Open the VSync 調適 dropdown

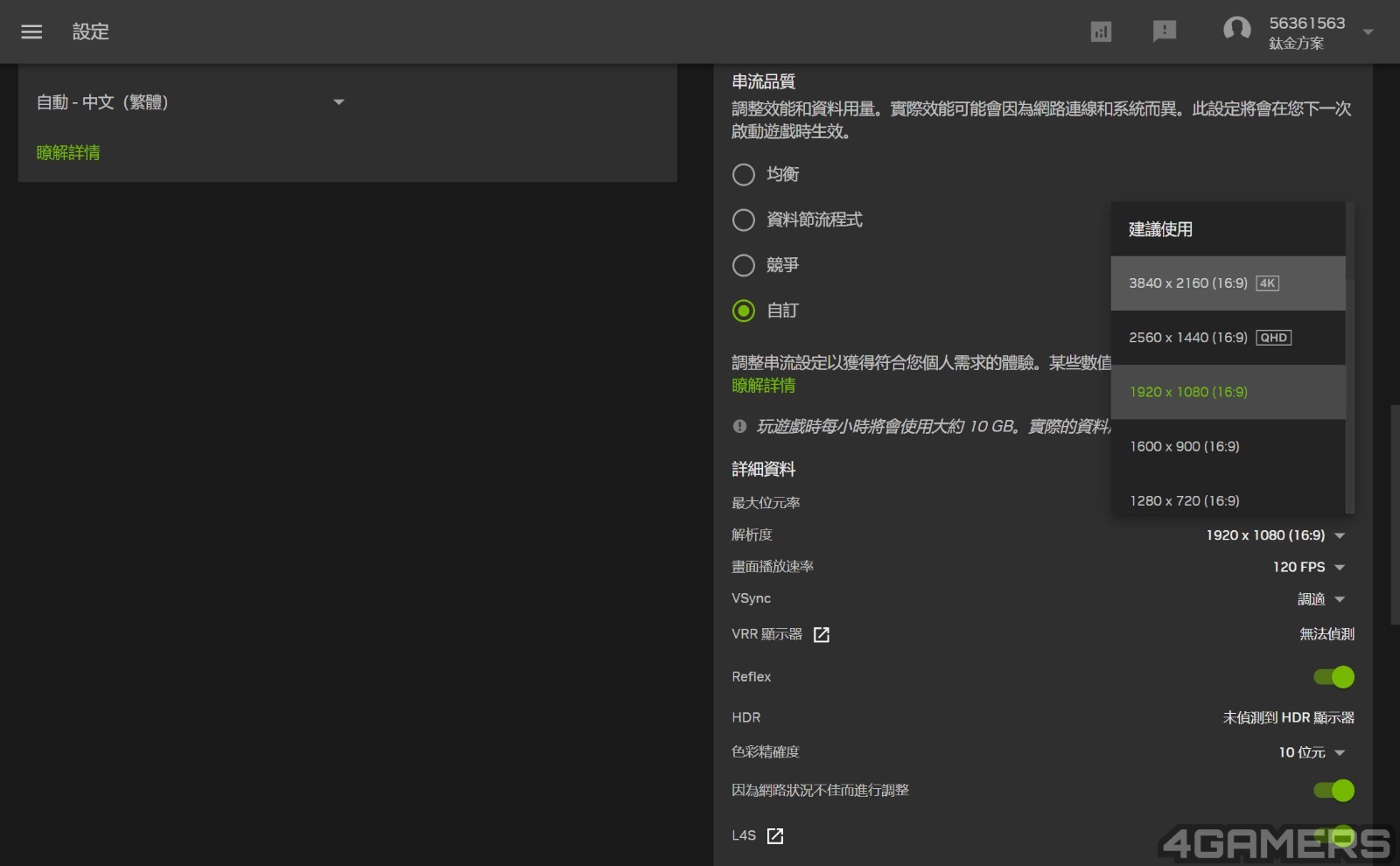tap(1320, 599)
